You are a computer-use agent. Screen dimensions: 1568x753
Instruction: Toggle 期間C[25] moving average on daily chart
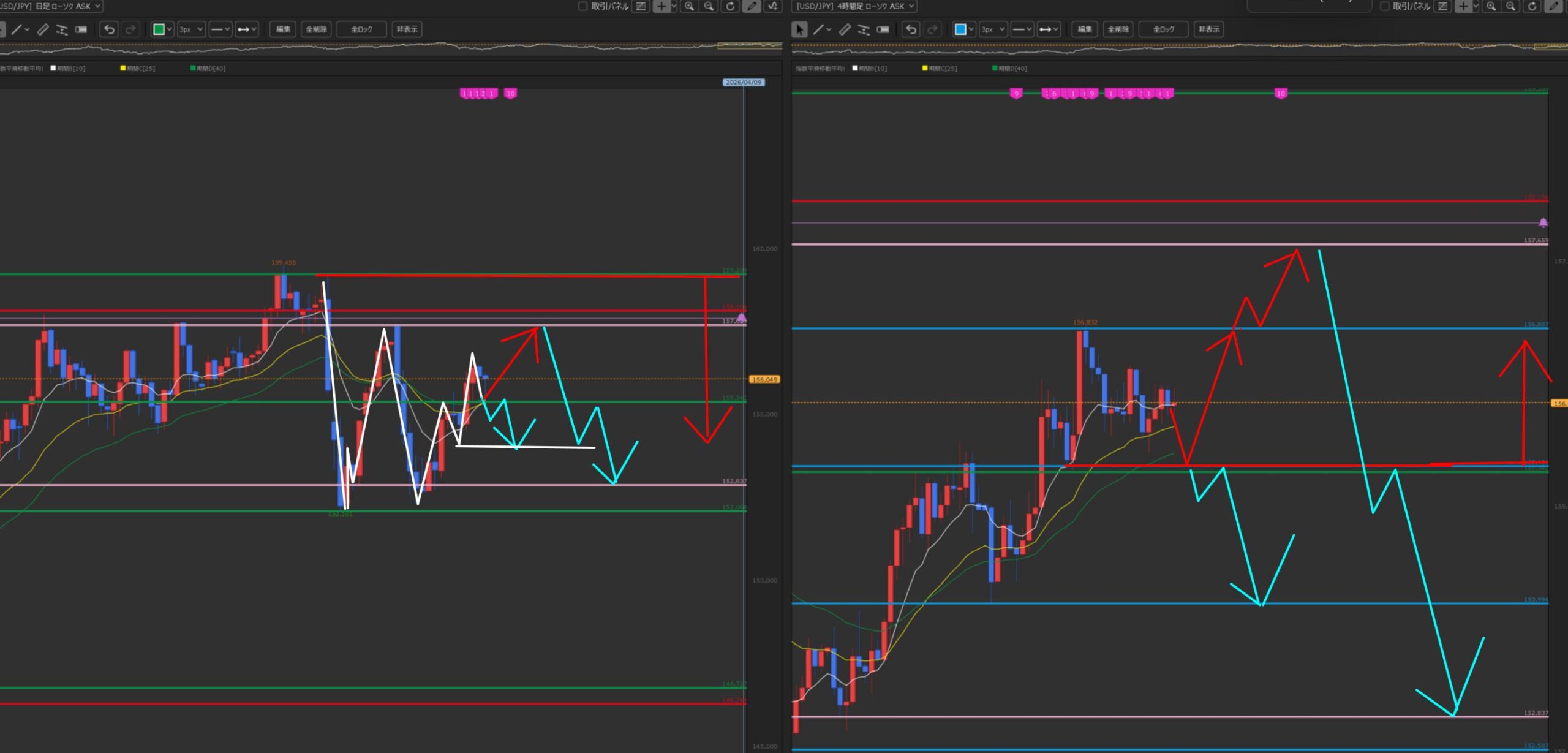point(123,68)
